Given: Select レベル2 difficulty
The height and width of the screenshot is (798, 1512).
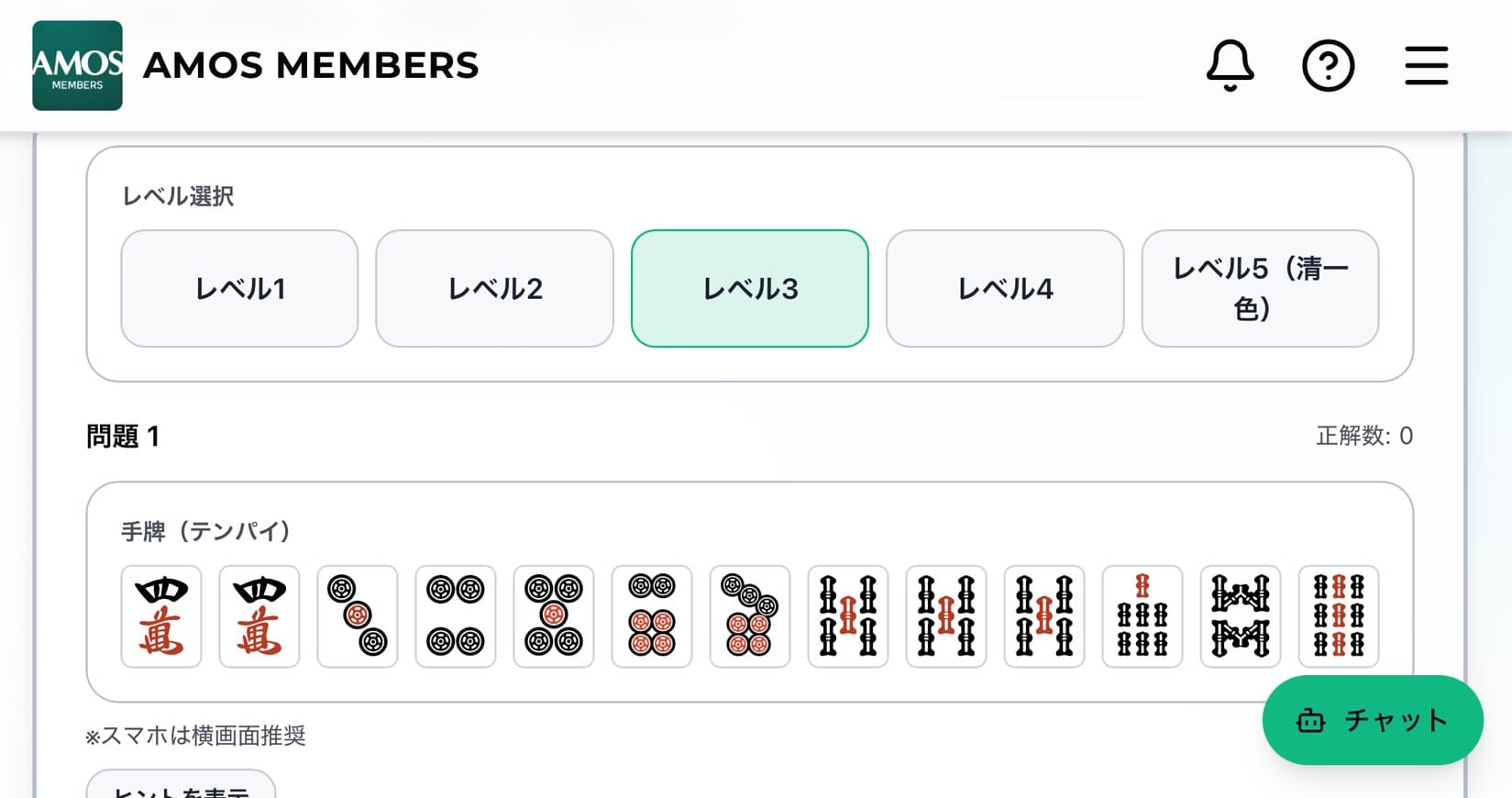Looking at the screenshot, I should tap(494, 288).
